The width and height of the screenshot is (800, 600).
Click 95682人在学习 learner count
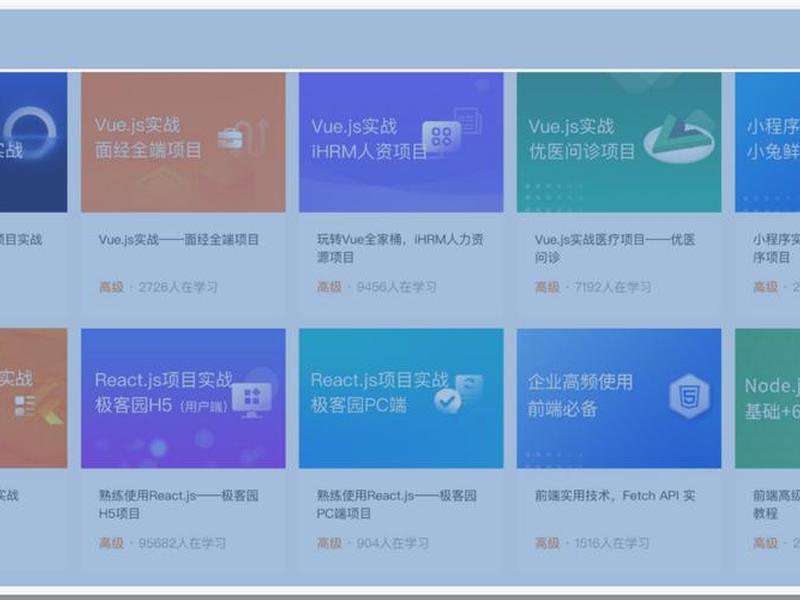182,543
